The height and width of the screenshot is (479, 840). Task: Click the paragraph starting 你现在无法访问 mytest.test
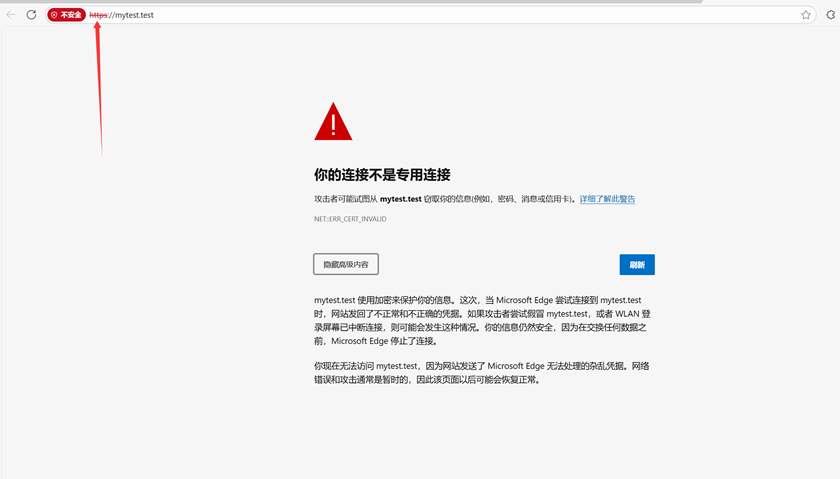[482, 373]
